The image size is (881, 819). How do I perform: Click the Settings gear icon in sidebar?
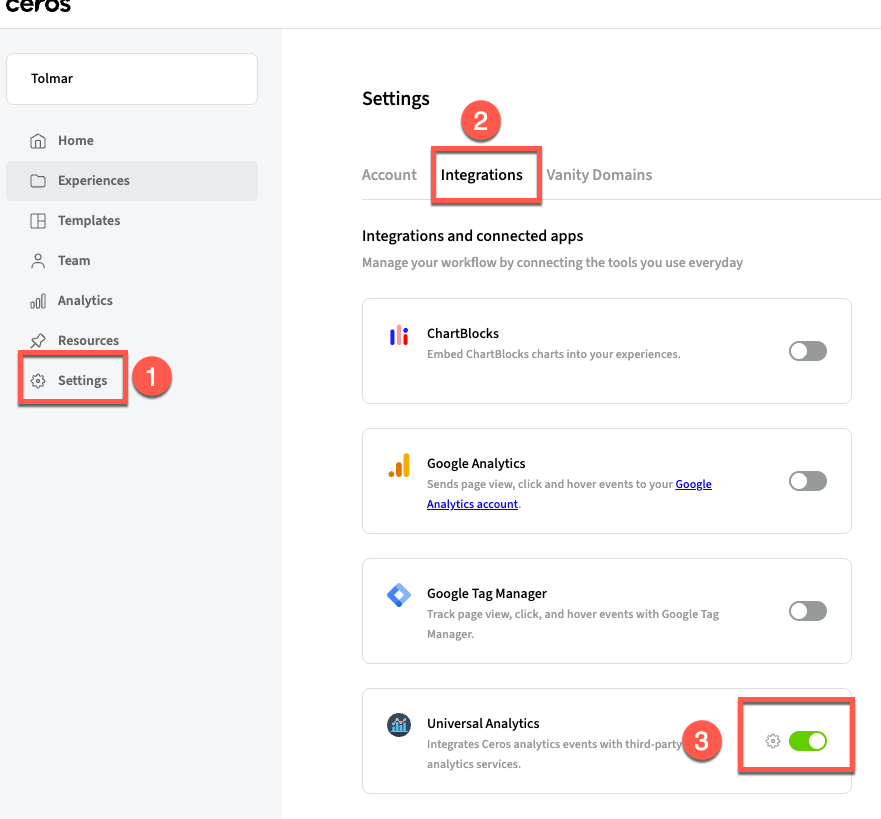[38, 381]
